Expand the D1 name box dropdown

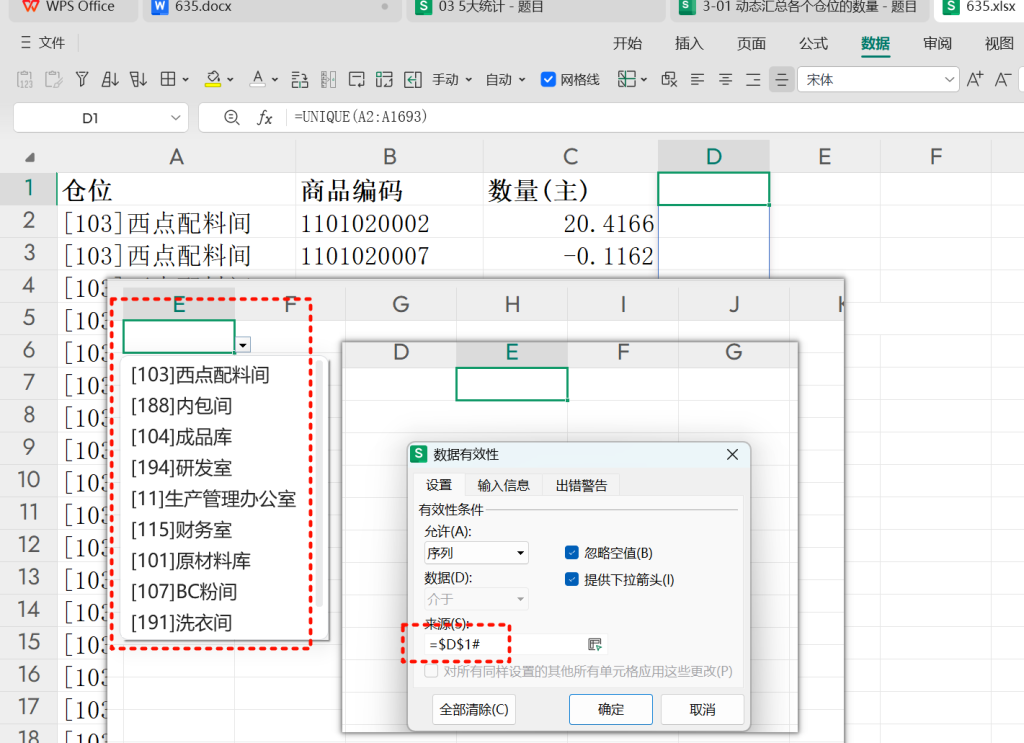click(175, 118)
